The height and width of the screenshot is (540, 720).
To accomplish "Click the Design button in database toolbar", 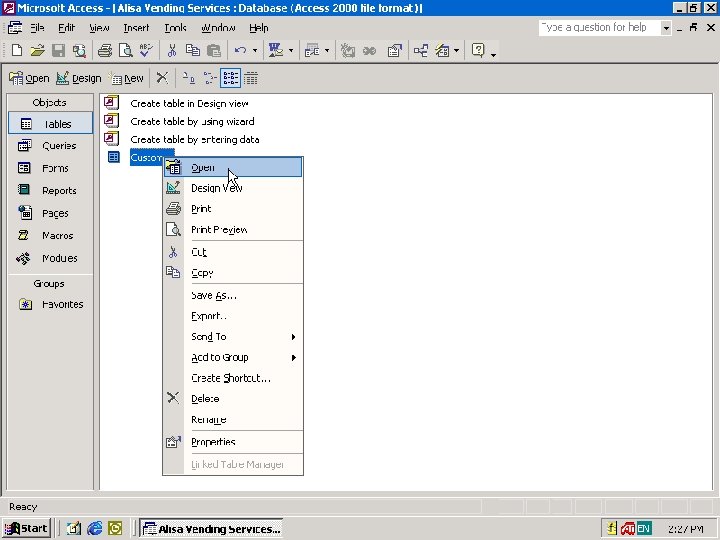I will [x=79, y=78].
